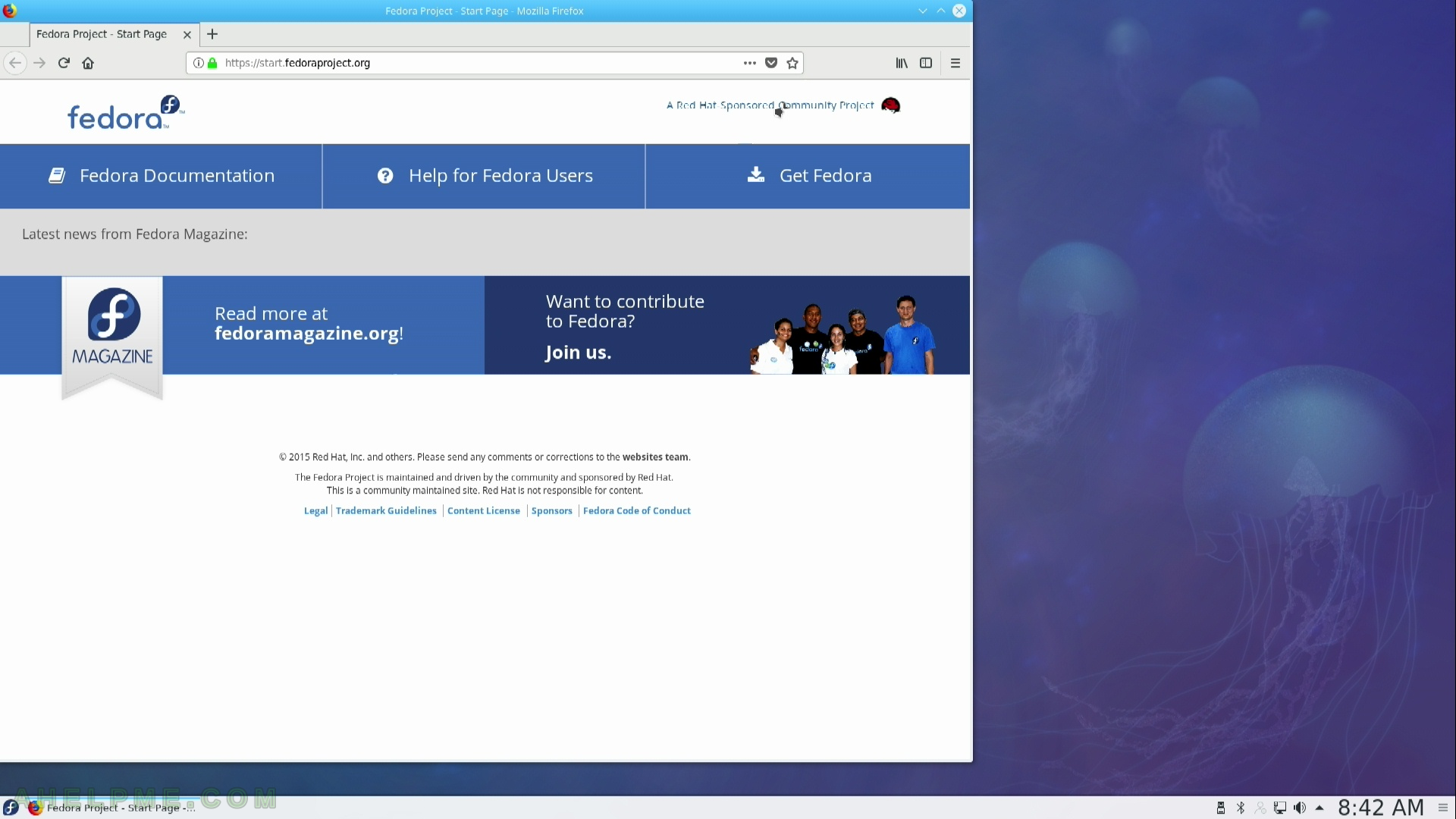
Task: Click the Fedora Magazine ribbon badge
Action: point(112,337)
